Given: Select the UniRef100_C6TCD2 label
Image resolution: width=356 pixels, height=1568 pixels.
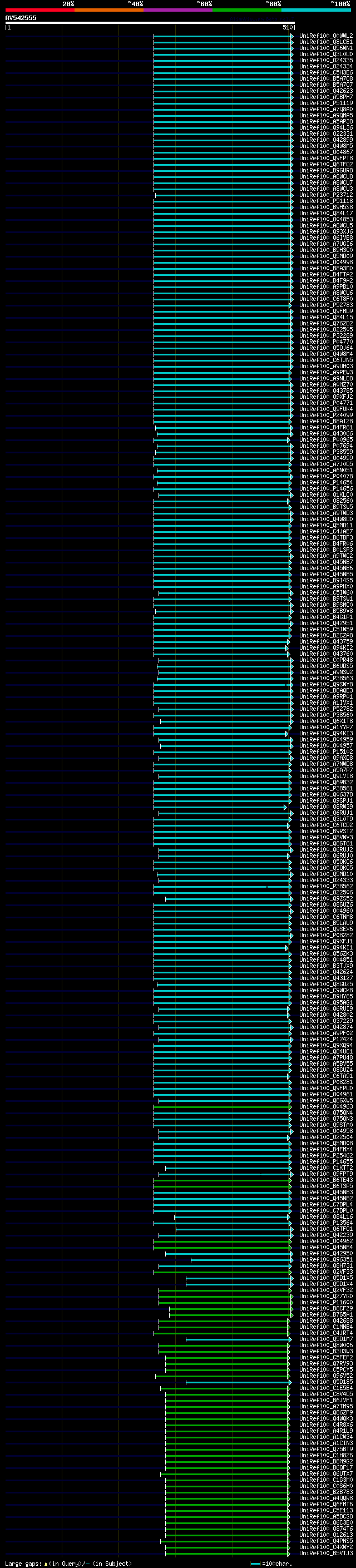Looking at the screenshot, I should click(x=325, y=825).
